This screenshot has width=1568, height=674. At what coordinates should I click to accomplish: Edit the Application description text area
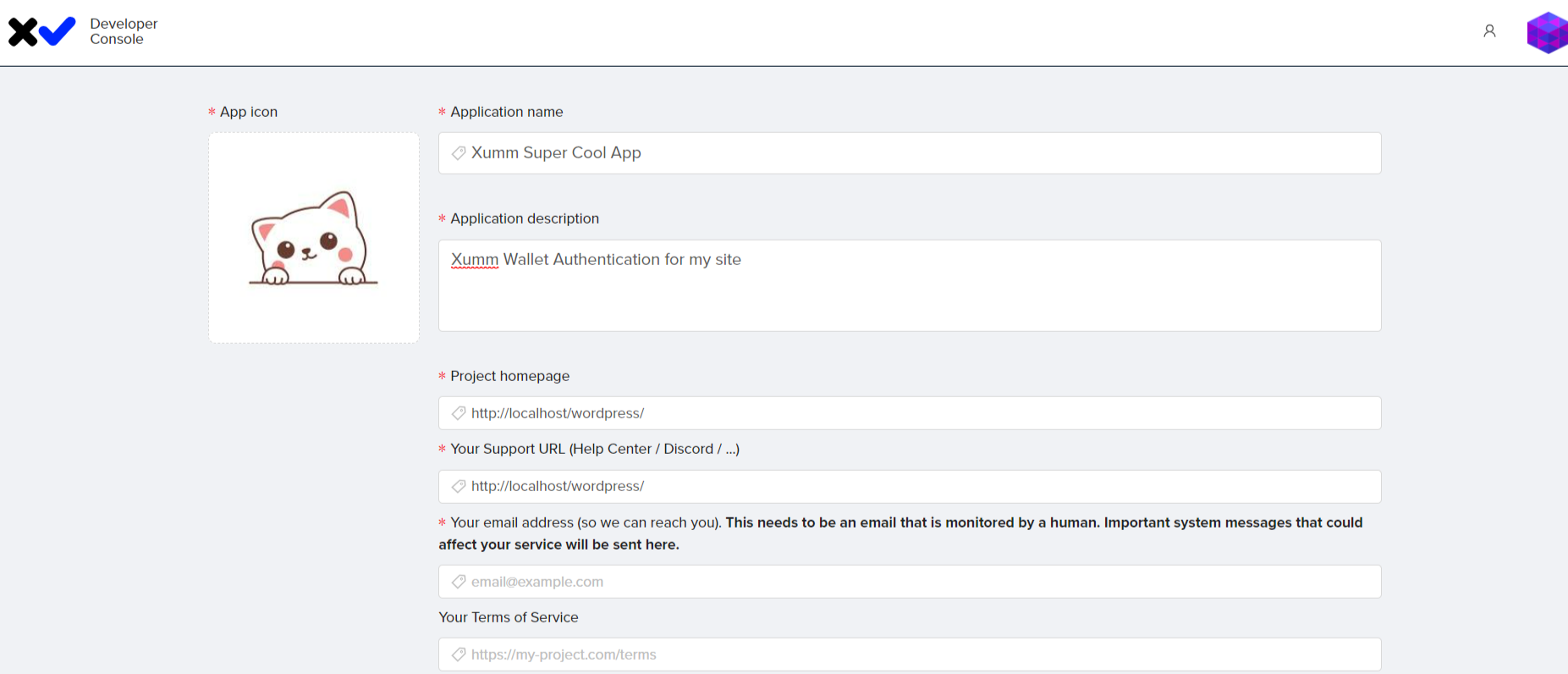(910, 285)
